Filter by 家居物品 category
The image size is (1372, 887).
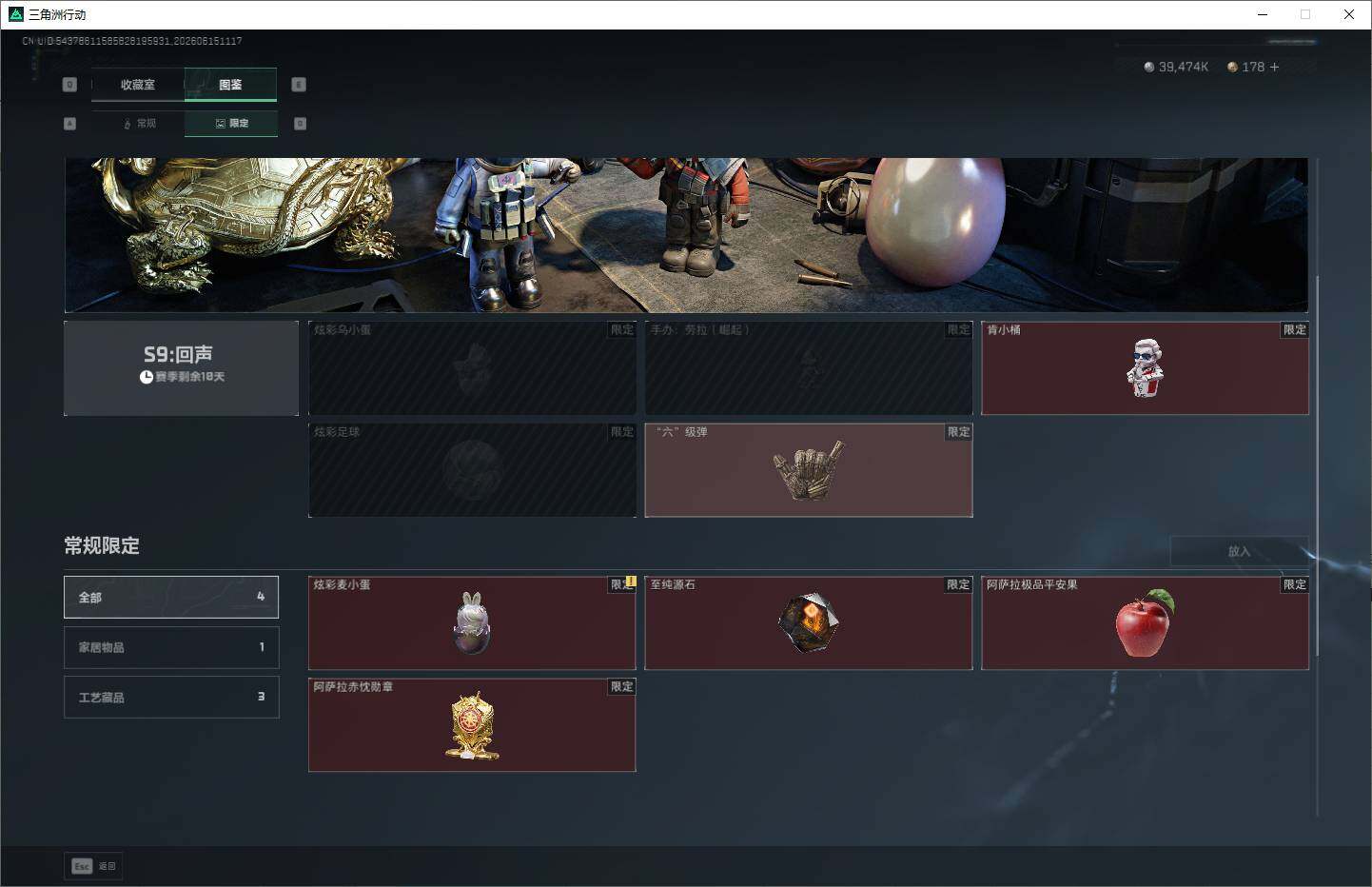tap(171, 647)
